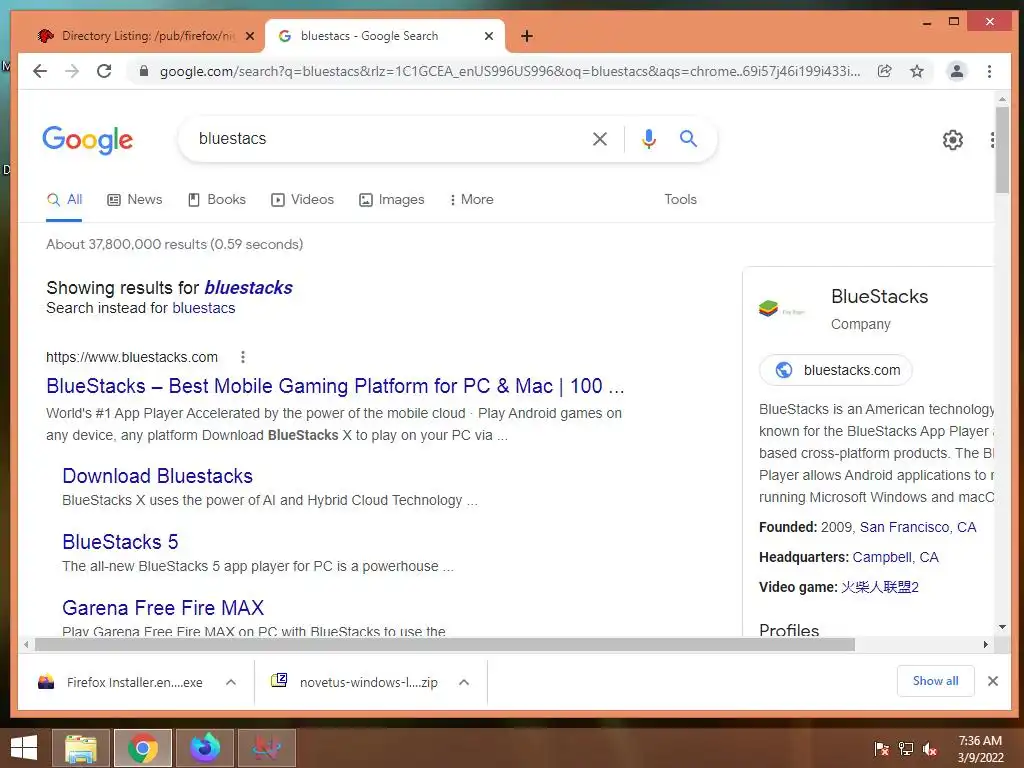Expand Firefox Installer download options
The width and height of the screenshot is (1024, 768).
click(231, 682)
